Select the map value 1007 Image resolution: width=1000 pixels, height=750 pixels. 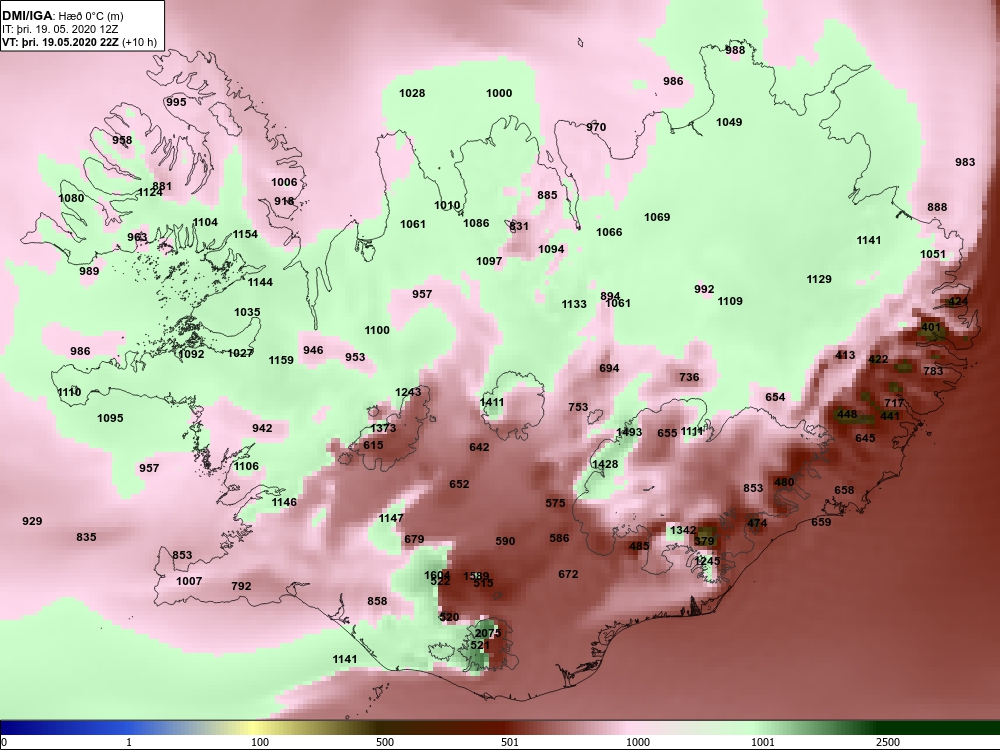(x=189, y=581)
